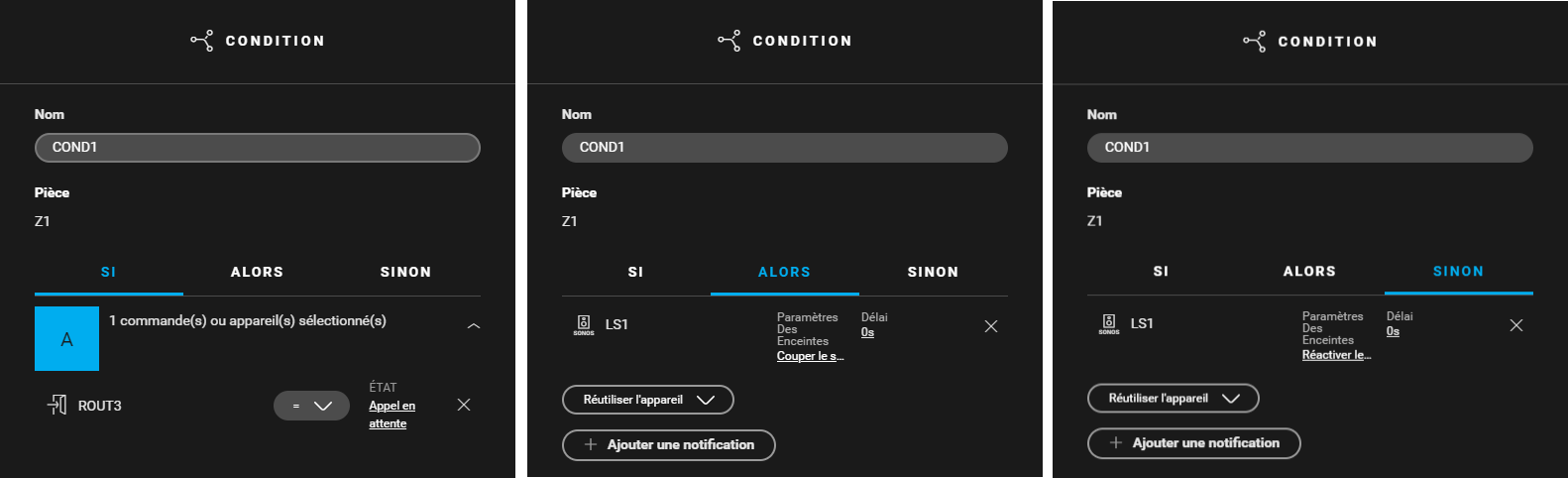Switch to SINON tab in the middle panel
The image size is (1568, 478).
point(934,272)
